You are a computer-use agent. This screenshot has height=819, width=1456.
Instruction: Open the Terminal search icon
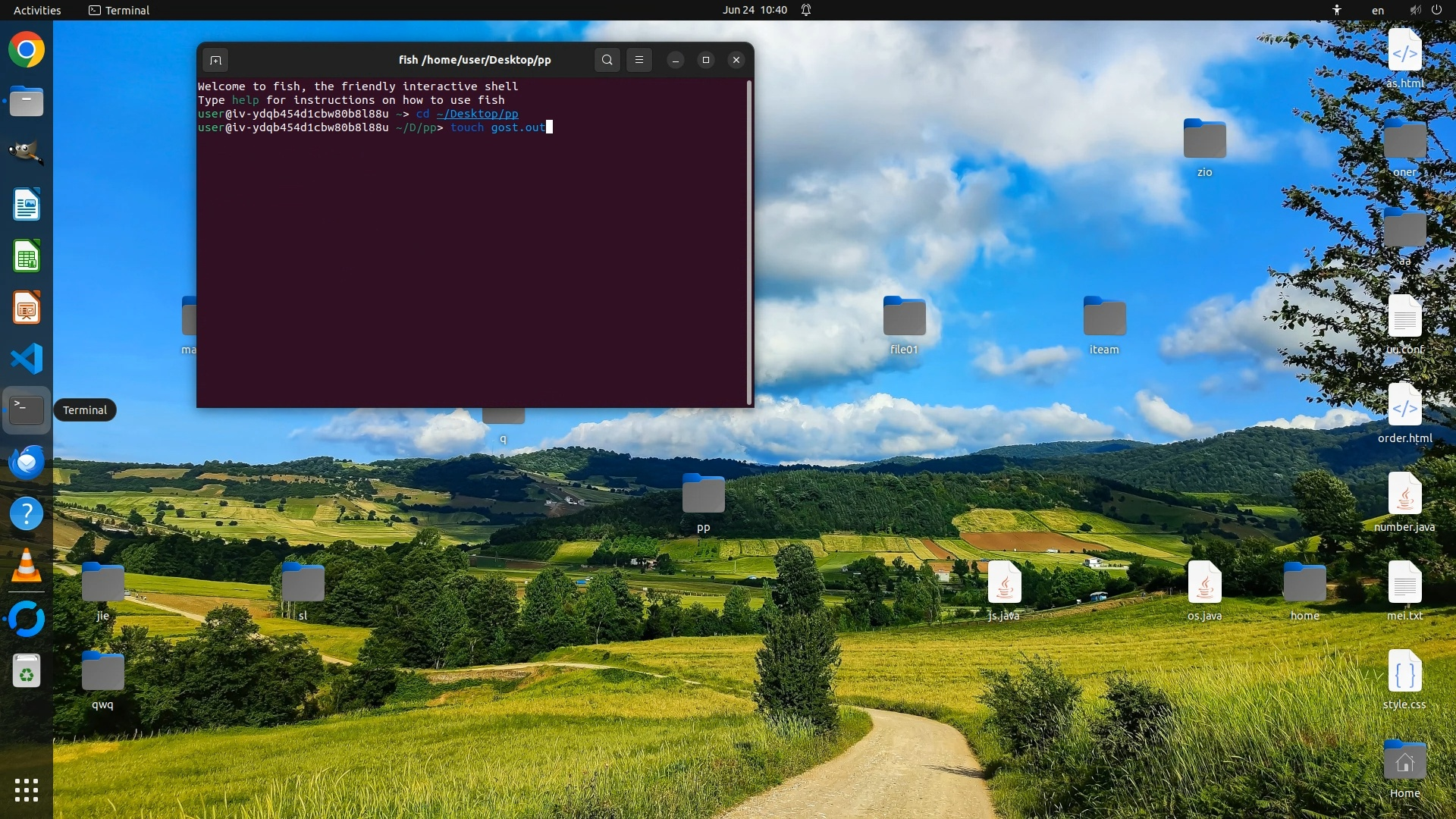607,60
